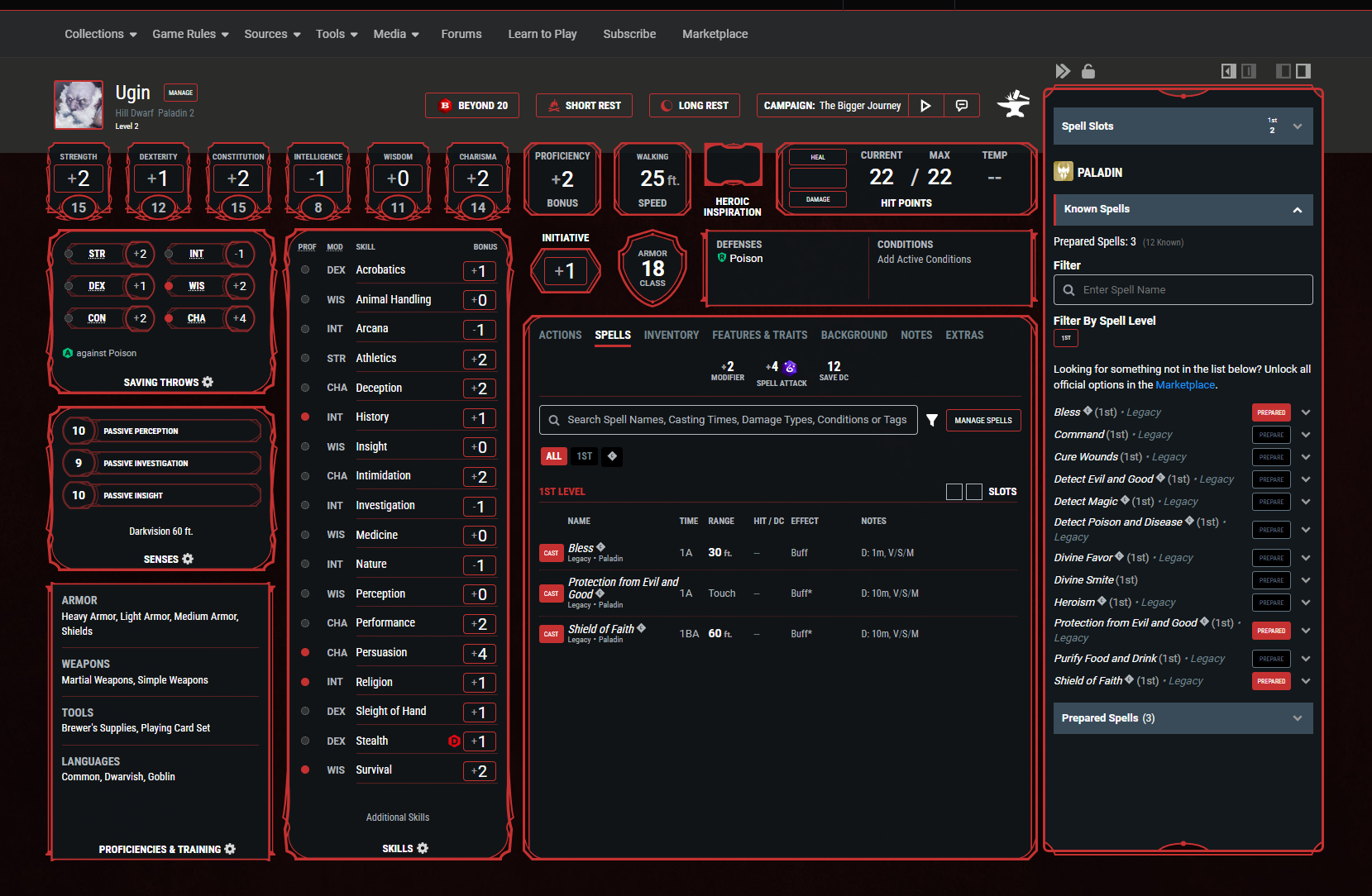The image size is (1372, 896).
Task: Switch to the Actions tab
Action: pyautogui.click(x=560, y=335)
